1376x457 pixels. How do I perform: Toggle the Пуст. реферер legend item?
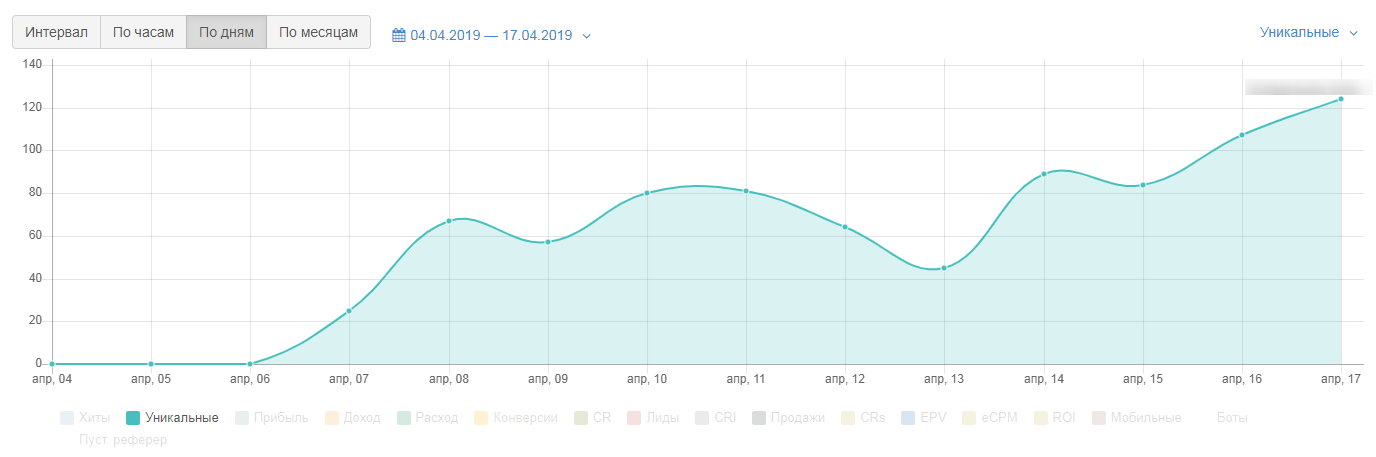click(122, 440)
